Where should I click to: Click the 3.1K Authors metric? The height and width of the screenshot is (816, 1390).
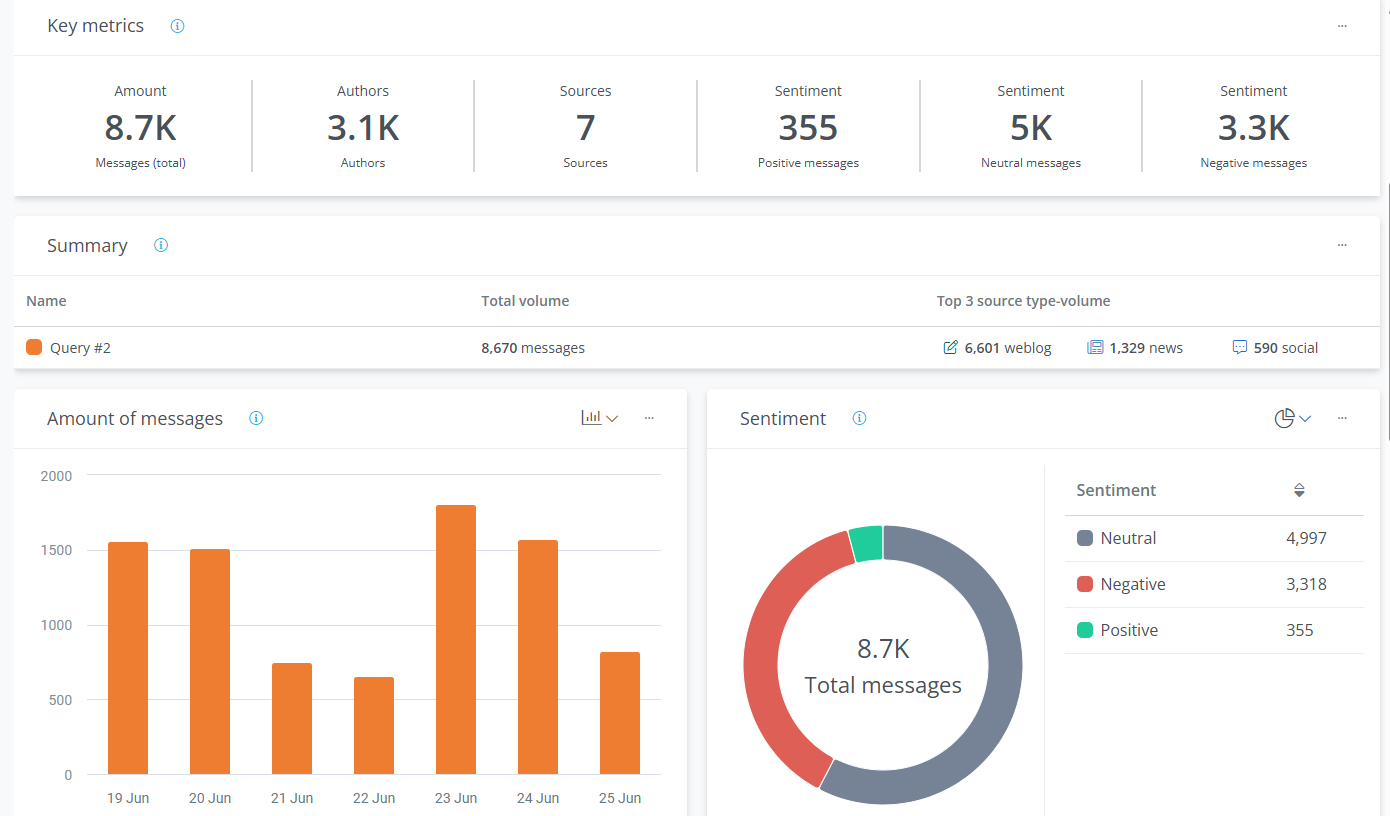[x=363, y=127]
